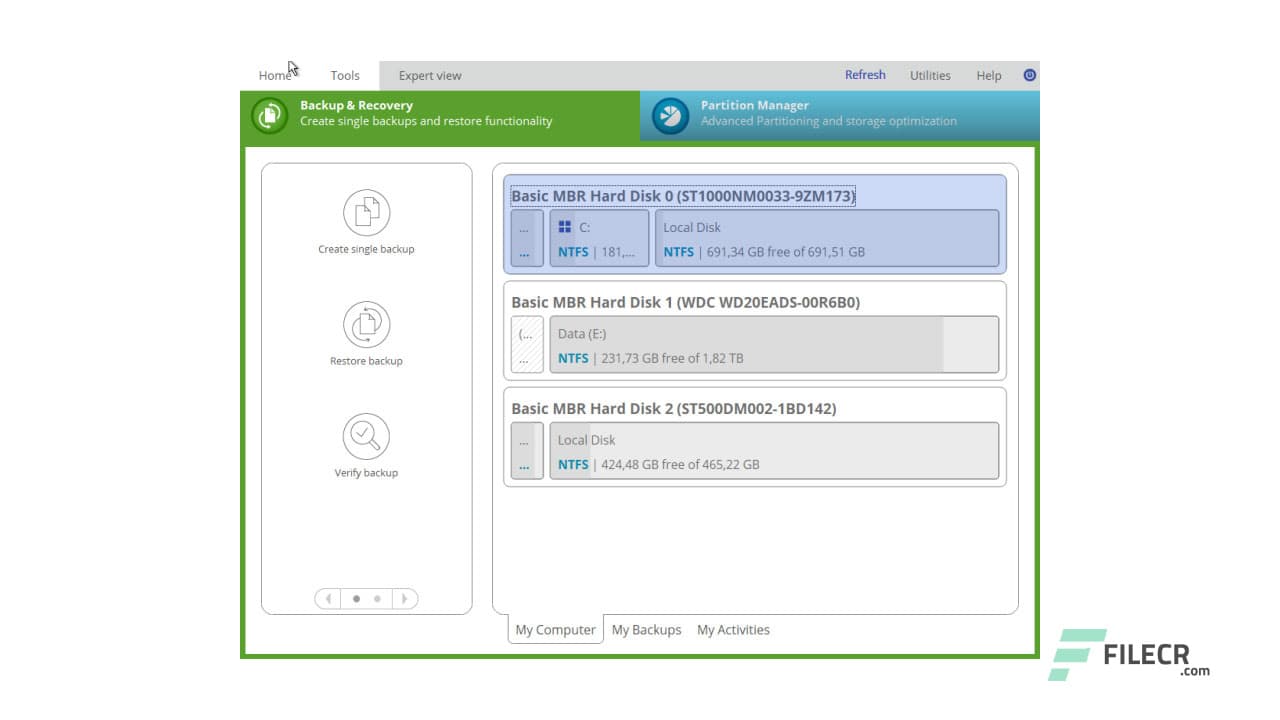
Task: Open the Utilities menu
Action: [930, 75]
